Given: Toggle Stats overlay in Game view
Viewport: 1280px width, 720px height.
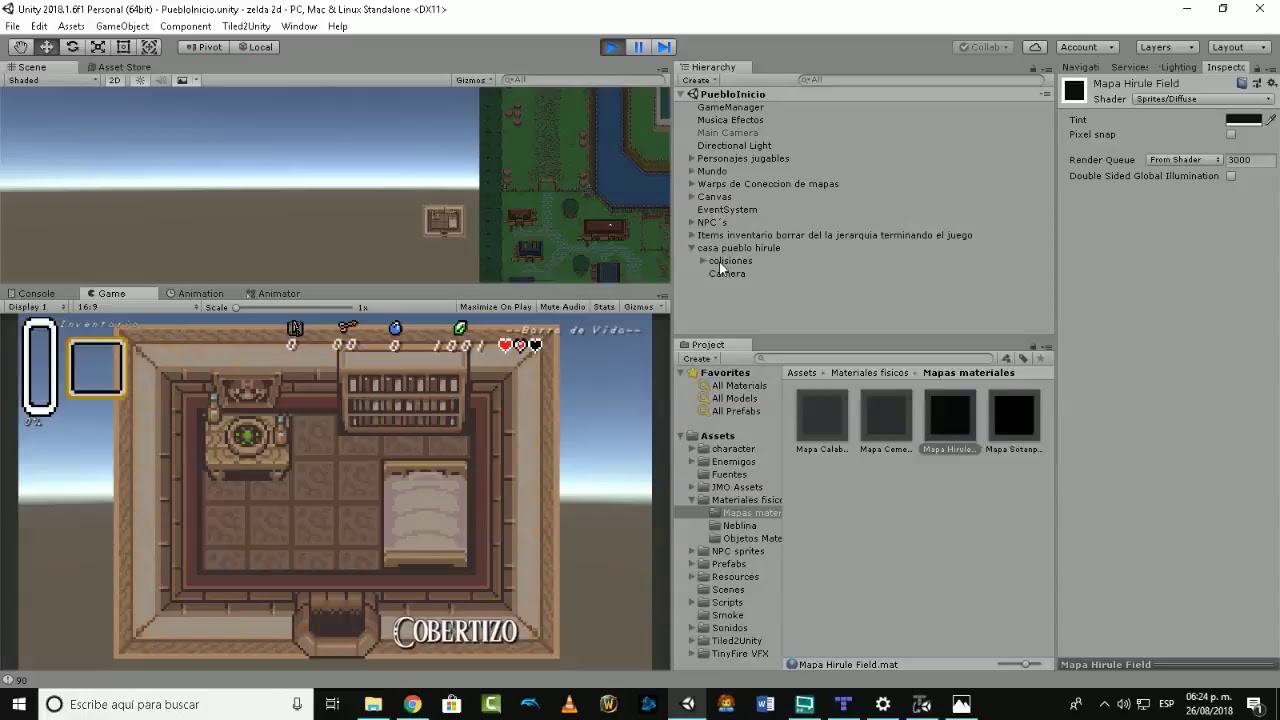Looking at the screenshot, I should click(x=604, y=307).
